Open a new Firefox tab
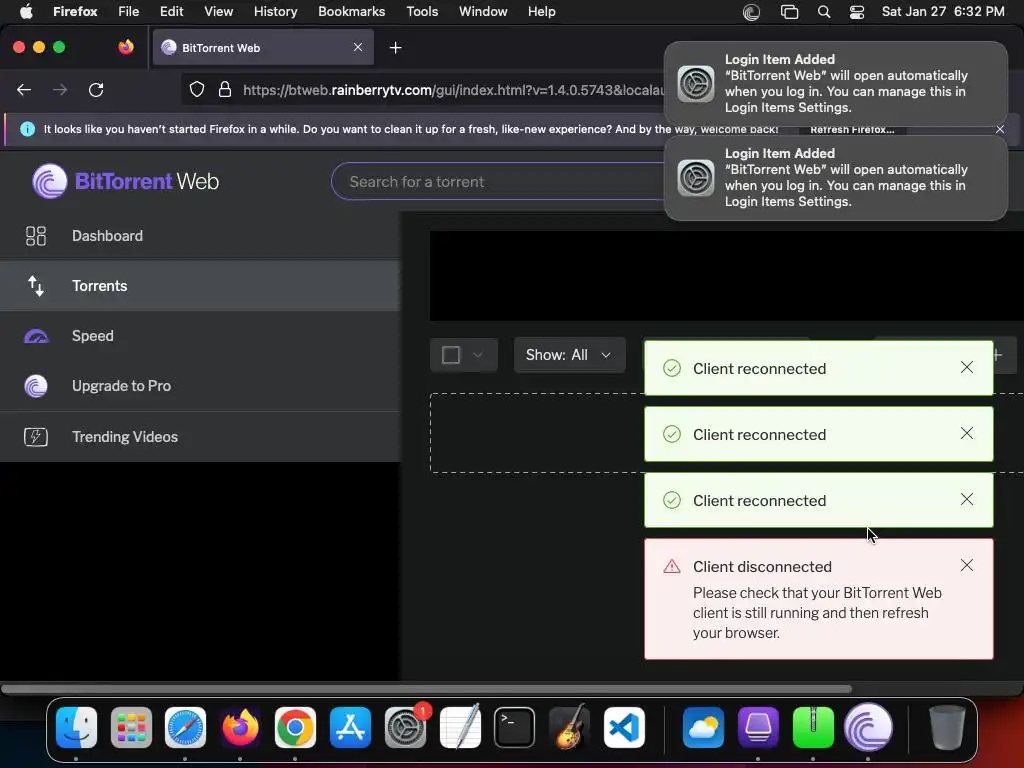1024x768 pixels. tap(395, 48)
